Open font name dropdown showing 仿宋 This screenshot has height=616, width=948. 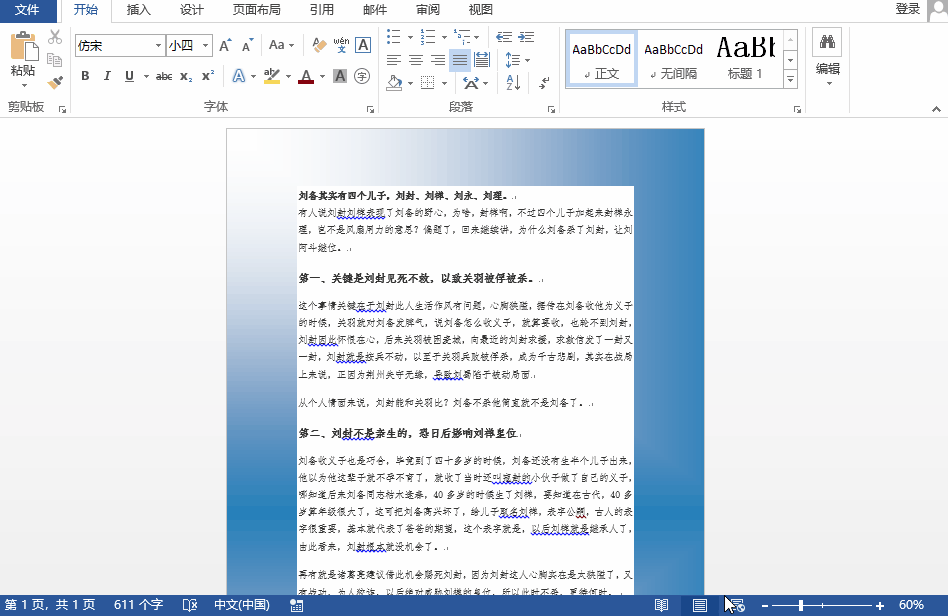point(158,45)
